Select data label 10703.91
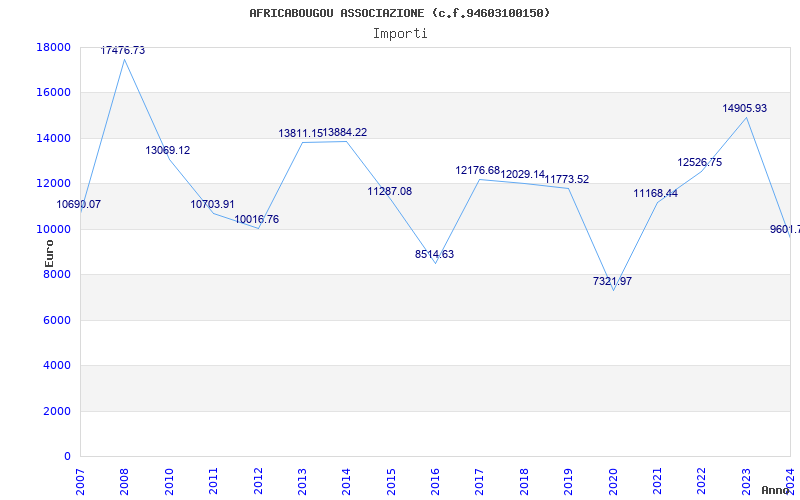Viewport: 800px width, 500px height. pos(213,205)
